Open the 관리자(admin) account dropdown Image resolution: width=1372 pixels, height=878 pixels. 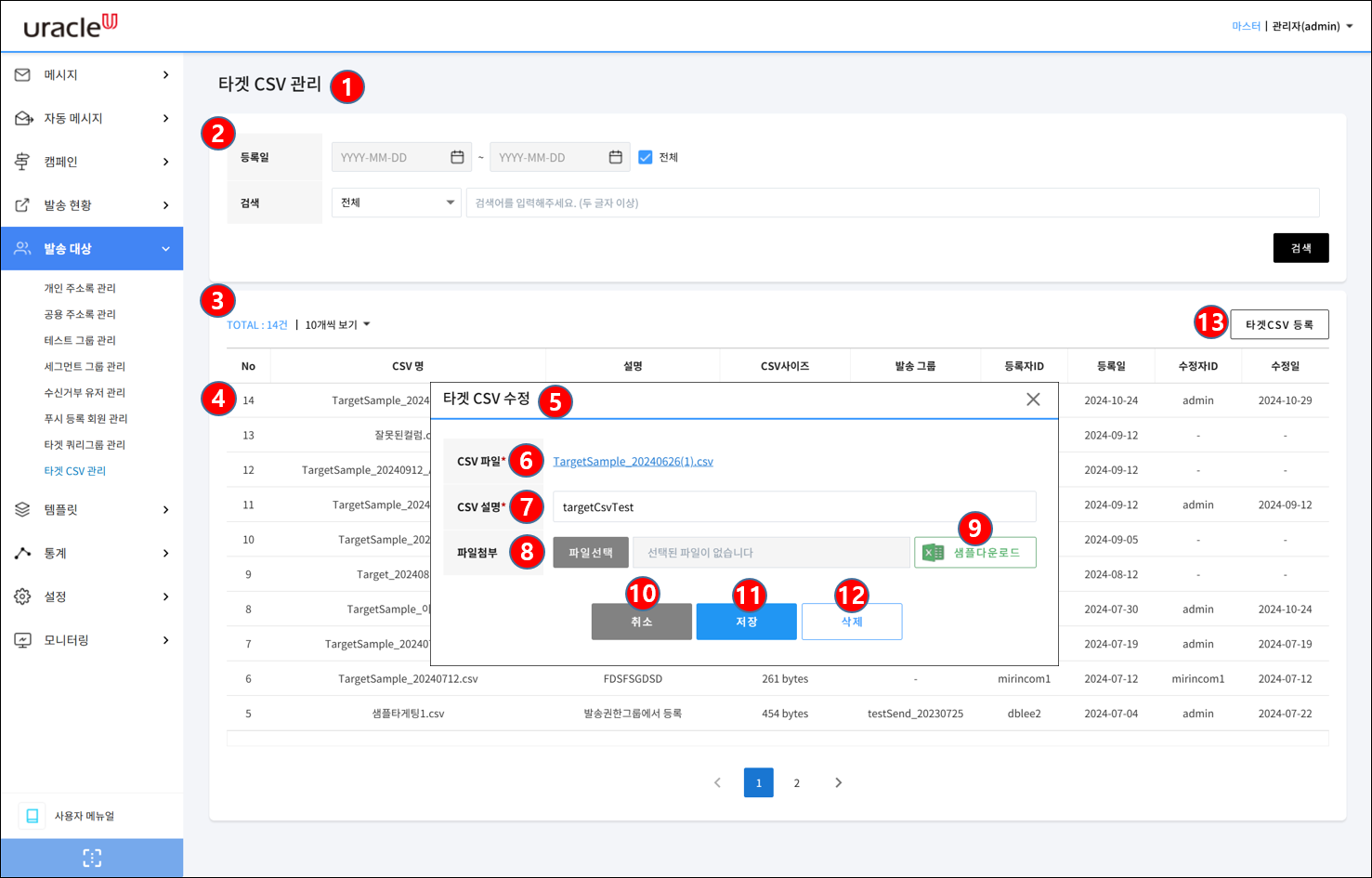pyautogui.click(x=1312, y=26)
